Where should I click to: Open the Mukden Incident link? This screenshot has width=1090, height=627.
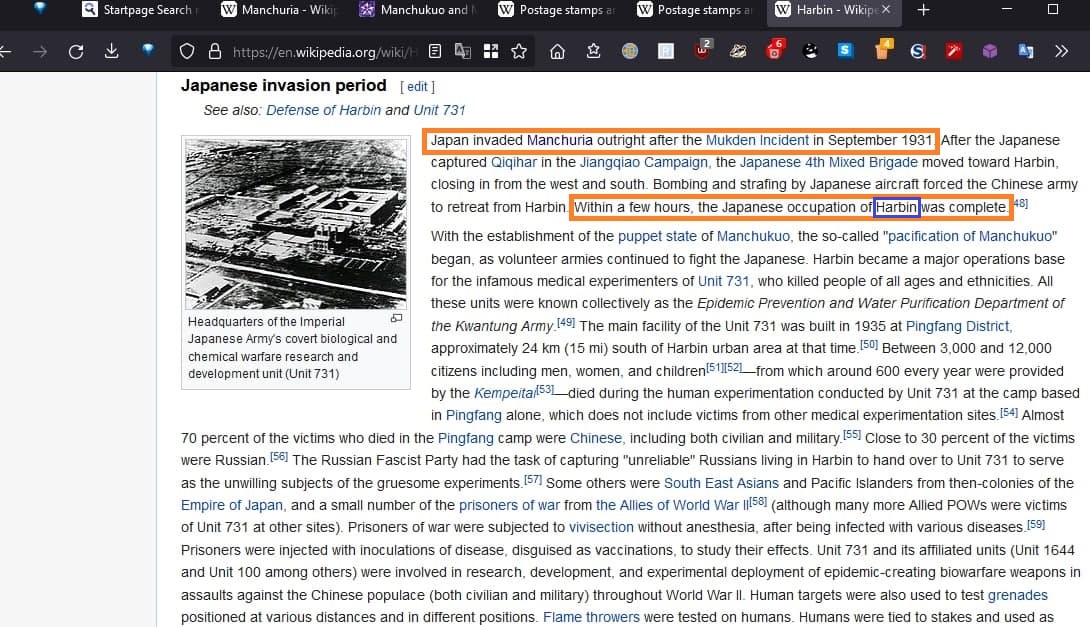(x=757, y=140)
